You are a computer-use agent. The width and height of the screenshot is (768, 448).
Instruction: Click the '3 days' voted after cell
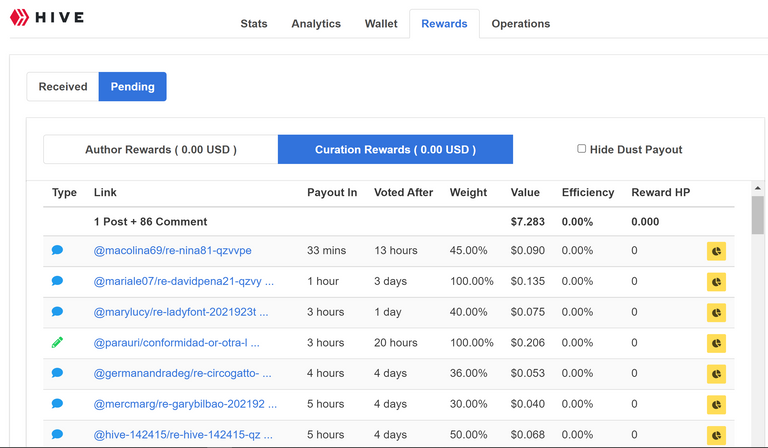pyautogui.click(x=390, y=282)
